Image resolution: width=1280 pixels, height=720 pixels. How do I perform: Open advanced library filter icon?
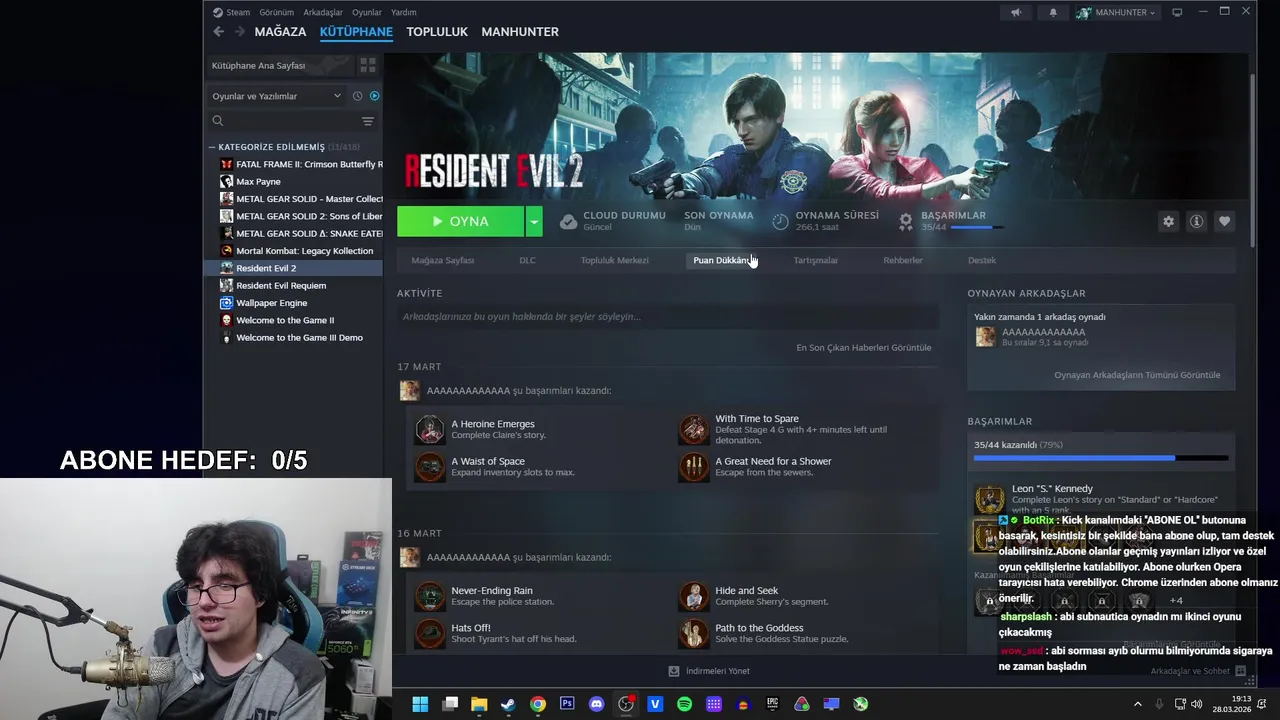coord(368,121)
